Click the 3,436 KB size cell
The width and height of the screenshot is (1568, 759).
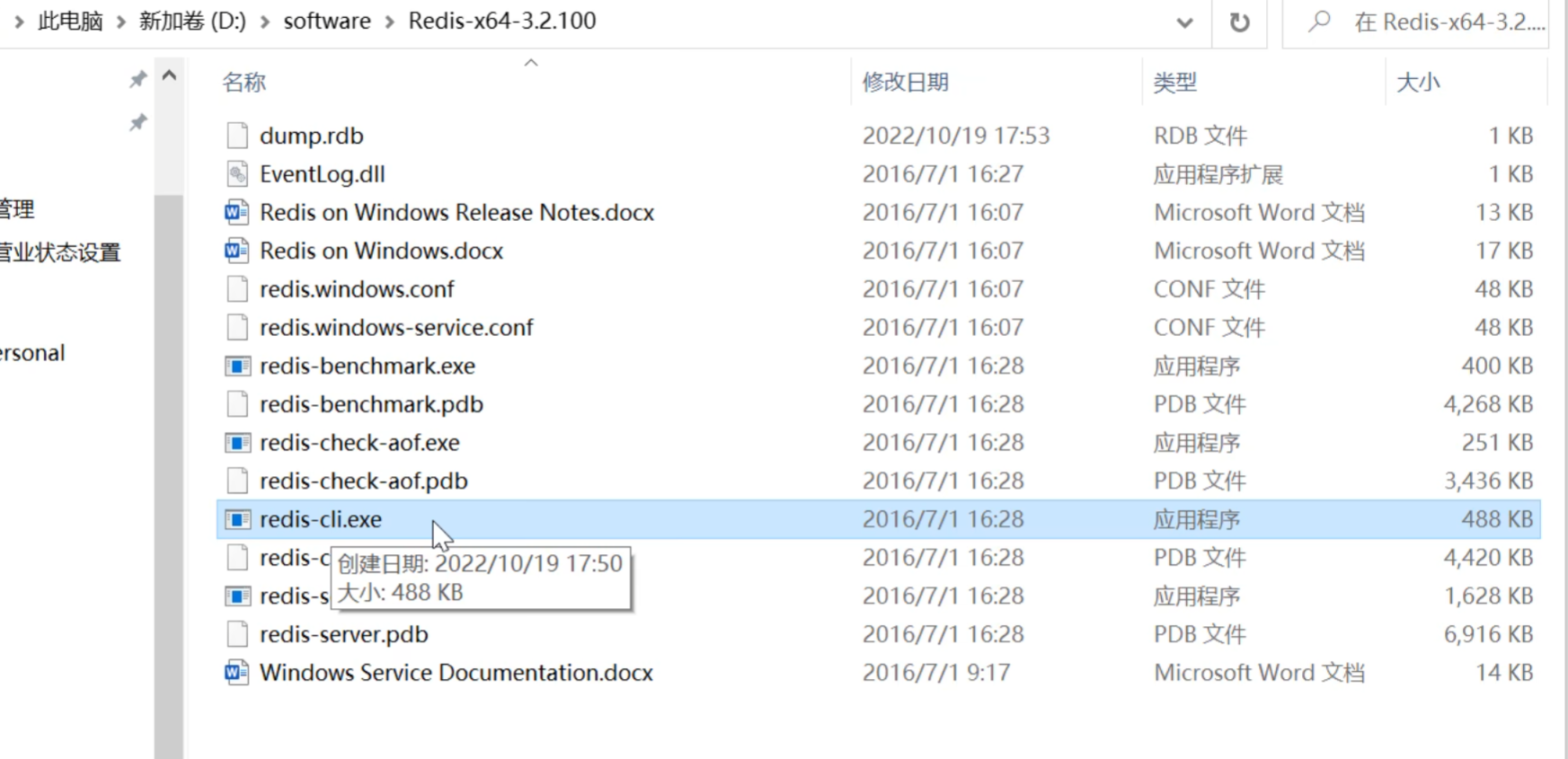point(1488,481)
